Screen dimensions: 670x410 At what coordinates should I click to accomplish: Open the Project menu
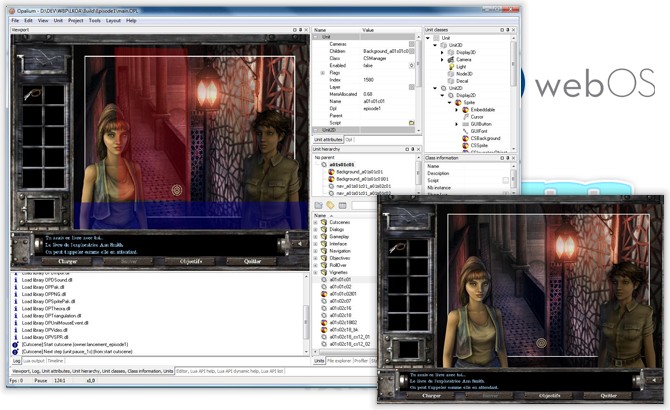click(x=76, y=20)
